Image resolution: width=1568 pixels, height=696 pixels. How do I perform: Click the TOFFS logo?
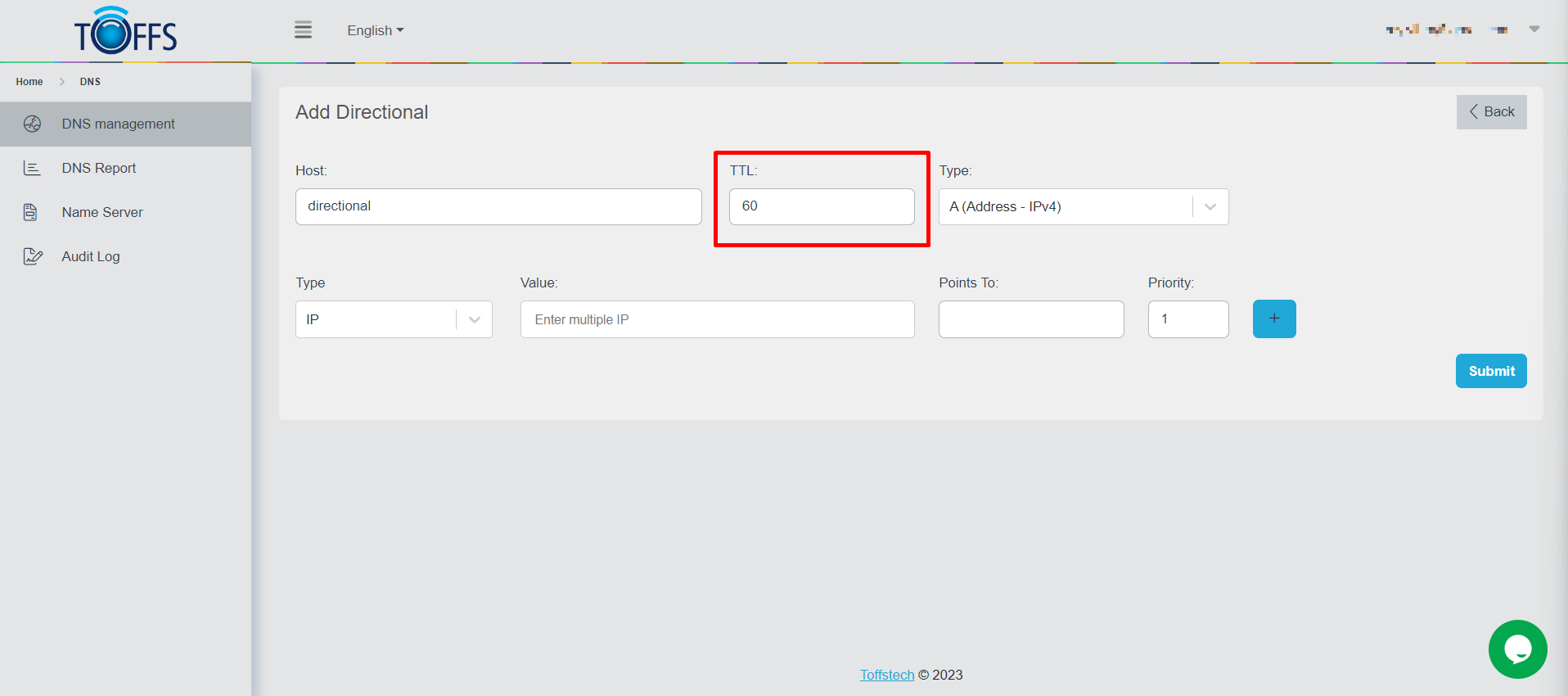(125, 31)
